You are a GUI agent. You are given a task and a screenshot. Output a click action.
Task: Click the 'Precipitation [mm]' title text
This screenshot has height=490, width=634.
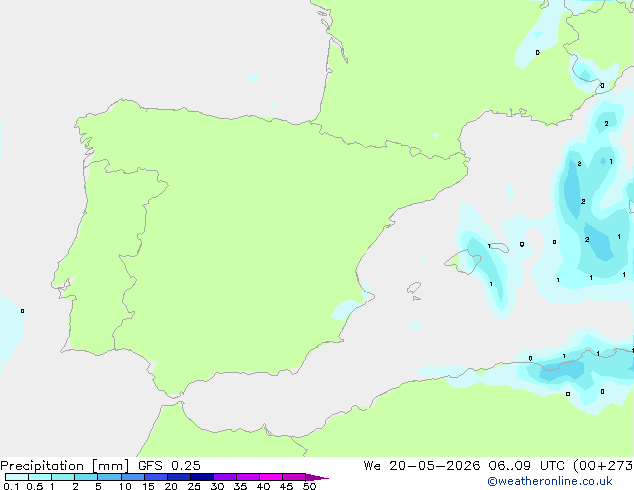(65, 466)
